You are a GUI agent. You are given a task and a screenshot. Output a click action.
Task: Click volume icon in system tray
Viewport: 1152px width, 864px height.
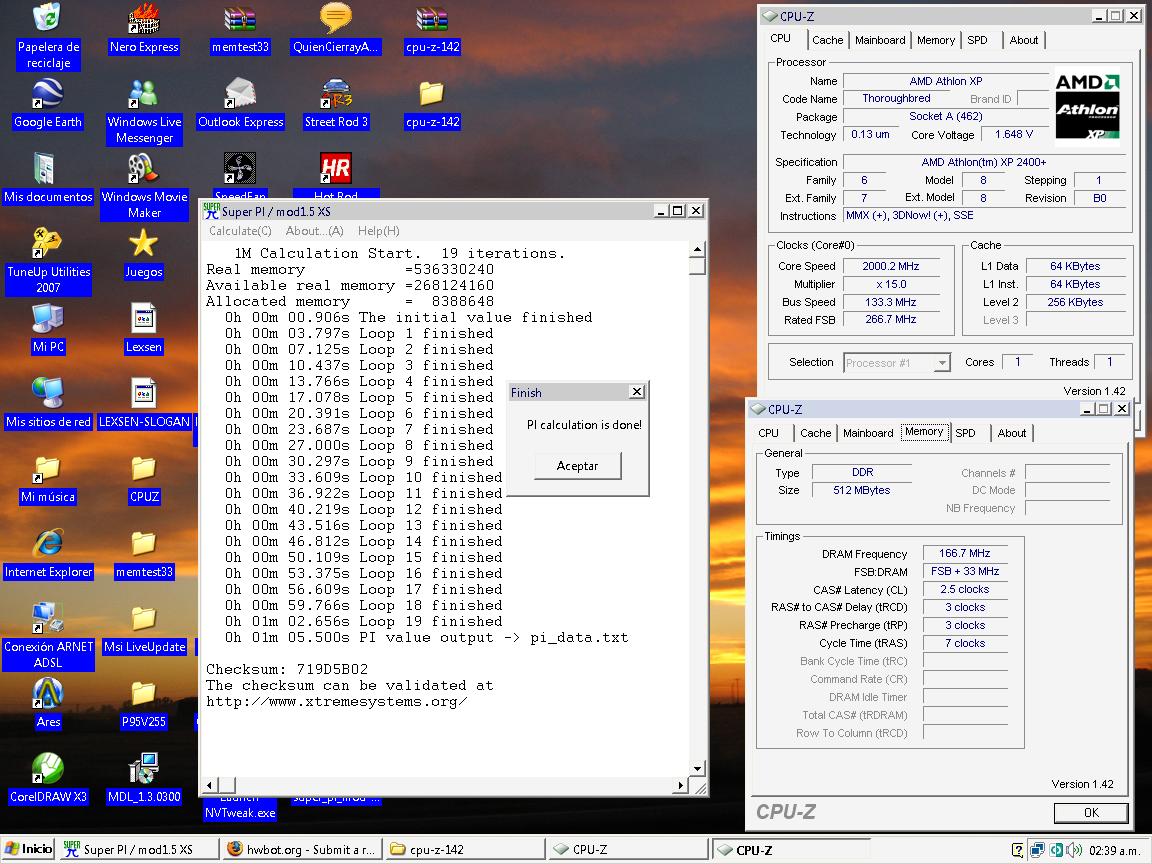1073,850
